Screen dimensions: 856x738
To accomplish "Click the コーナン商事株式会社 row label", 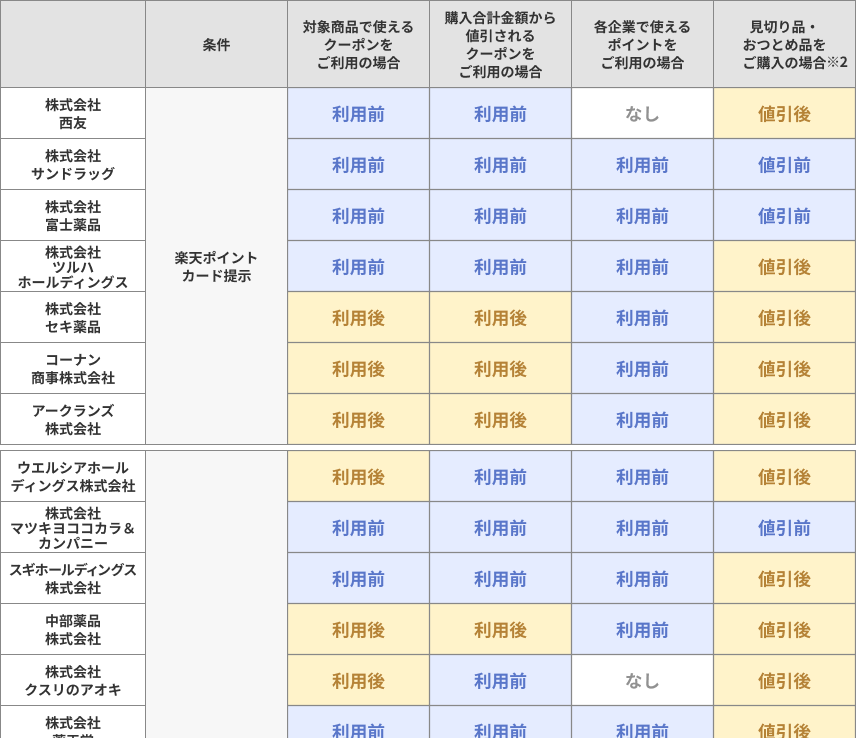I will 72,367.
